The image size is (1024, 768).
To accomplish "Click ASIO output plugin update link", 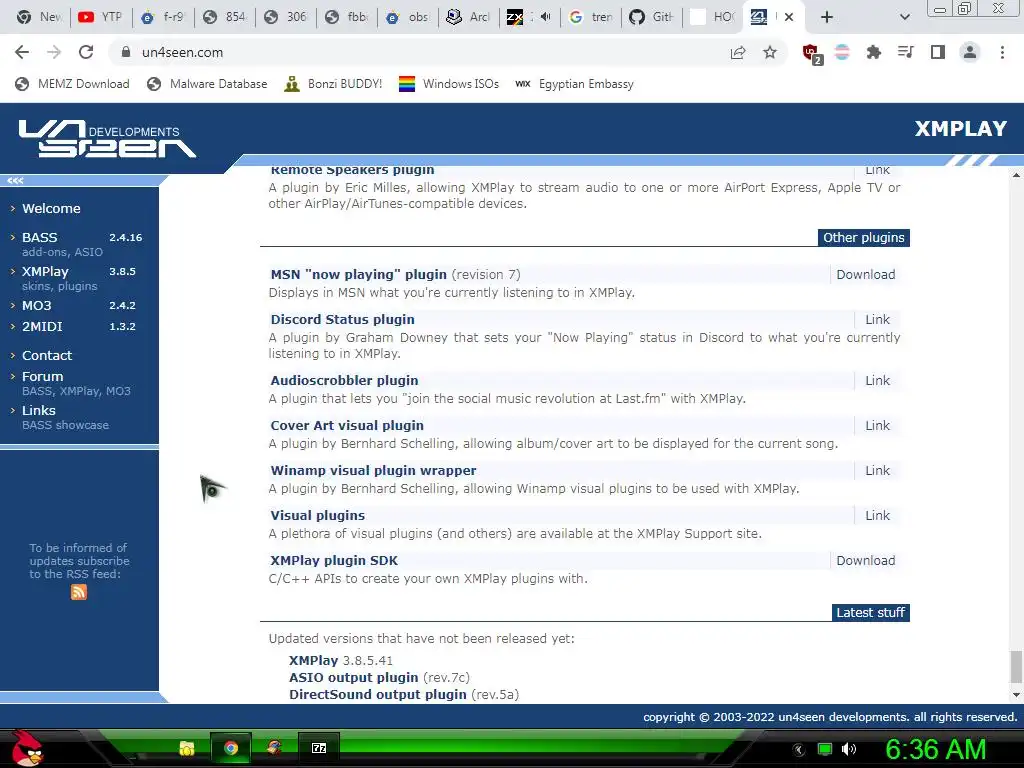I will 353,677.
